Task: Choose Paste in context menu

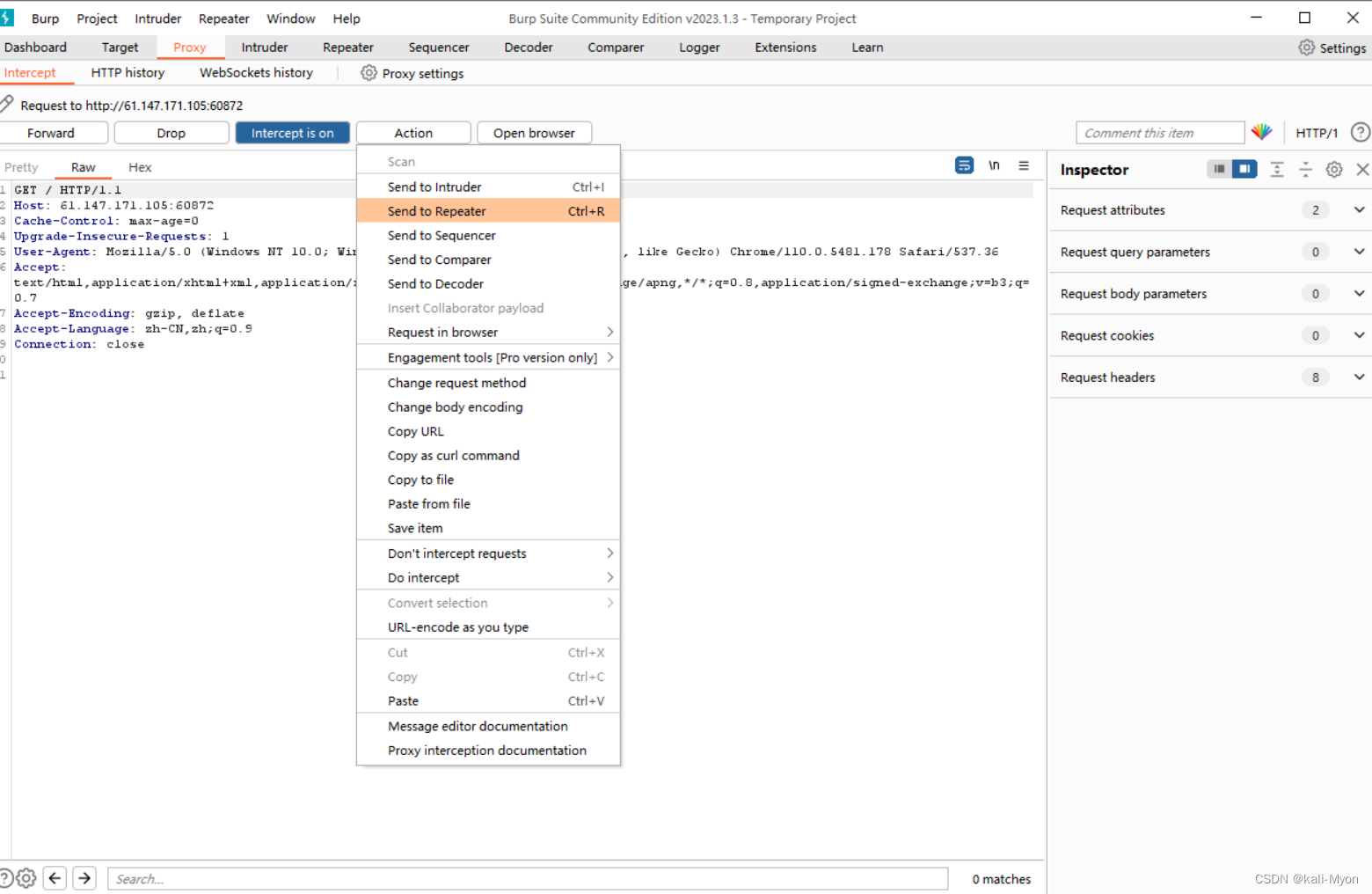Action: tap(488, 700)
